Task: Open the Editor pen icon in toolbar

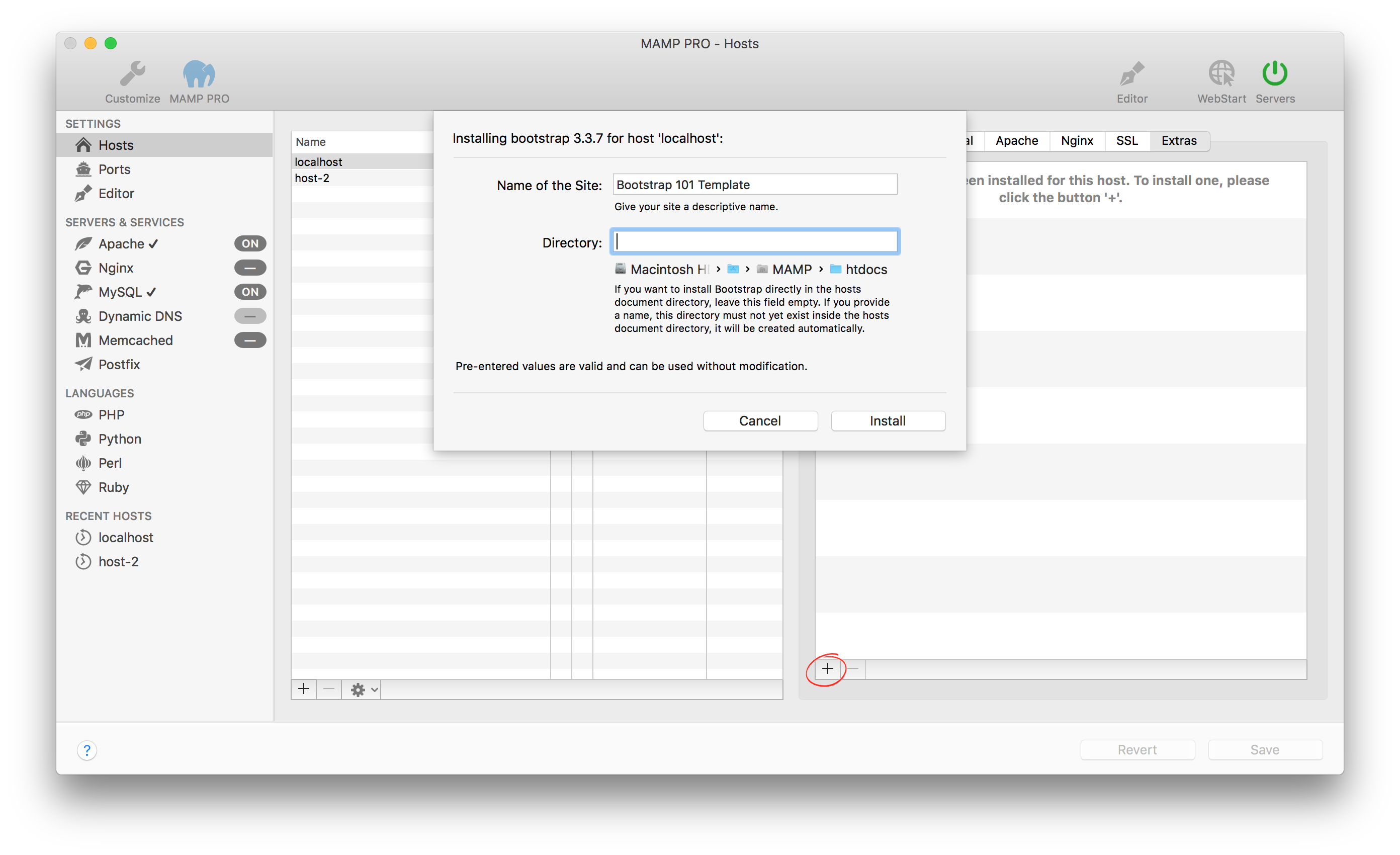Action: (x=1131, y=74)
